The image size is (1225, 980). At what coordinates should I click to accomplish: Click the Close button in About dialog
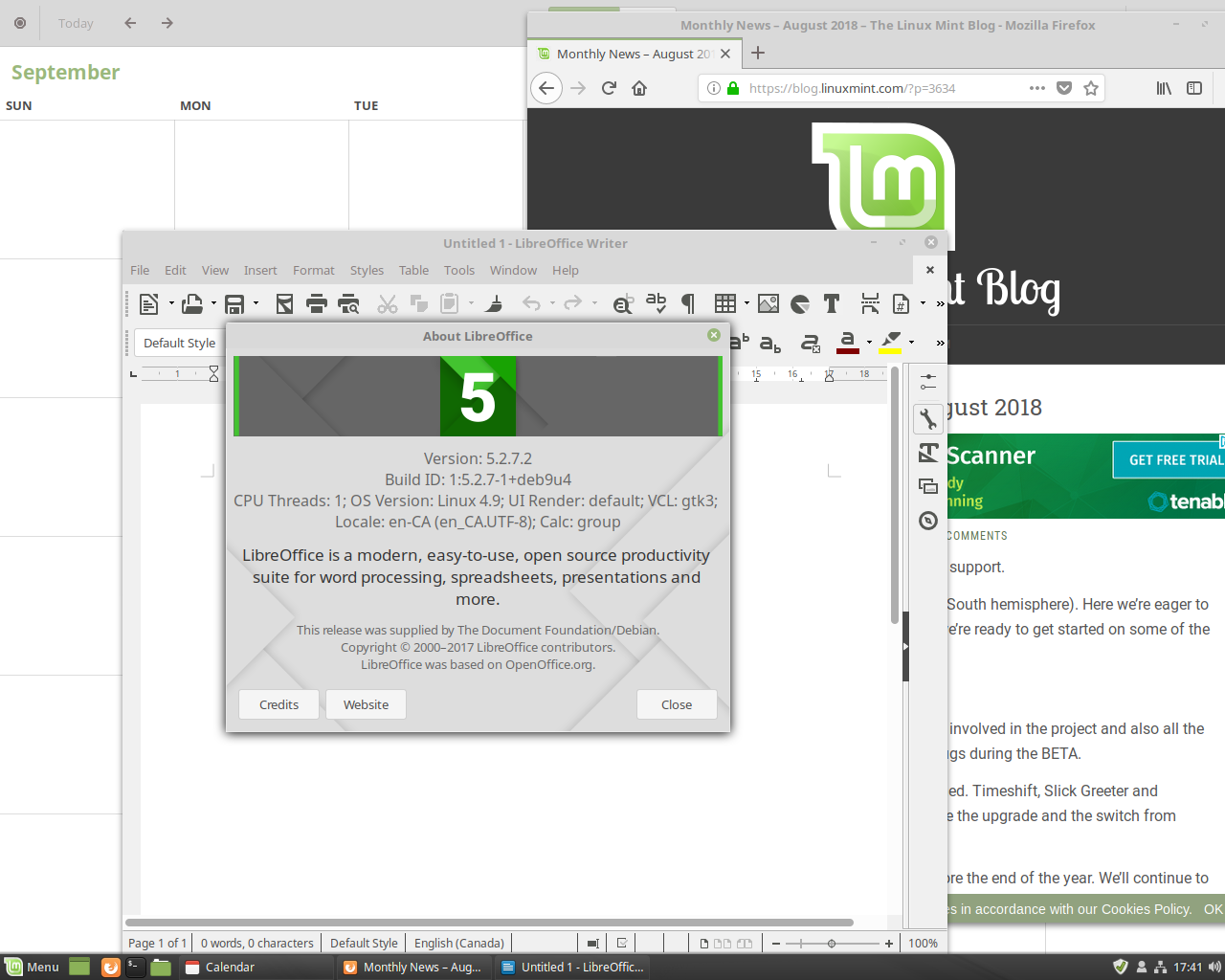click(677, 704)
